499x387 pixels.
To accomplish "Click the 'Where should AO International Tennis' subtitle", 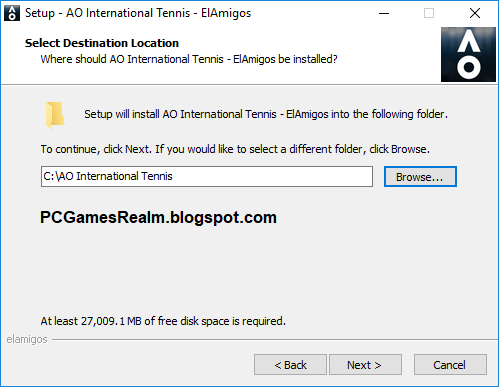I will [189, 59].
